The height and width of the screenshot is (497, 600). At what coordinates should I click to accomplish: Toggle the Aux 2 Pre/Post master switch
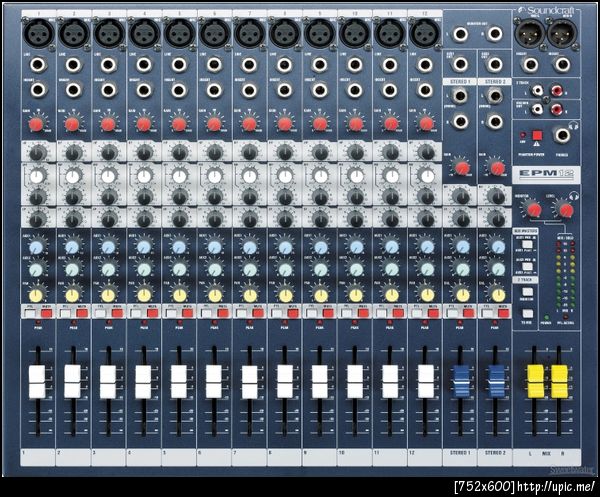(x=527, y=266)
